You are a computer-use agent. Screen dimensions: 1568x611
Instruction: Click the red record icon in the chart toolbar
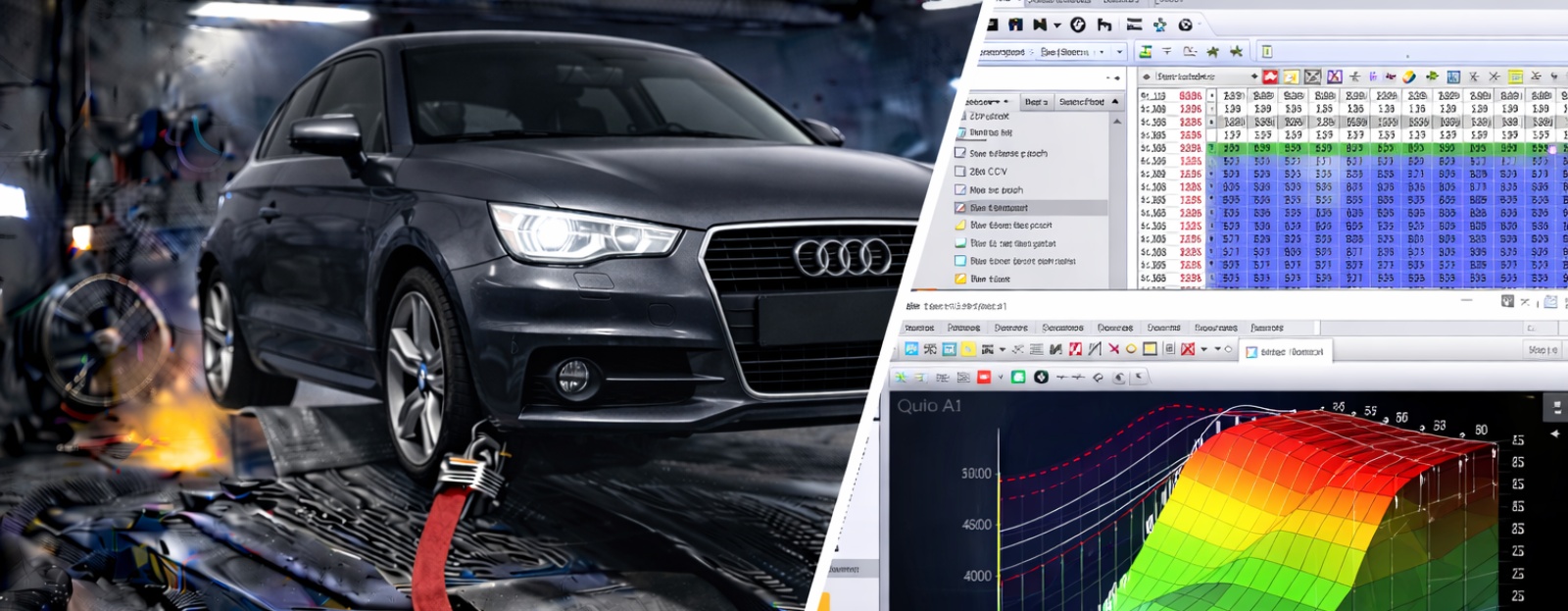tap(984, 378)
